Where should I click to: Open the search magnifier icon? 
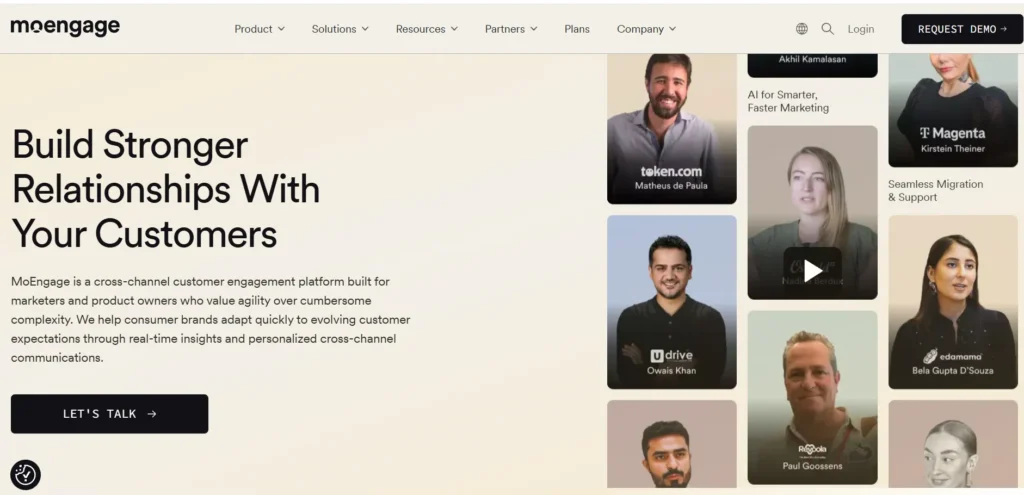click(827, 29)
